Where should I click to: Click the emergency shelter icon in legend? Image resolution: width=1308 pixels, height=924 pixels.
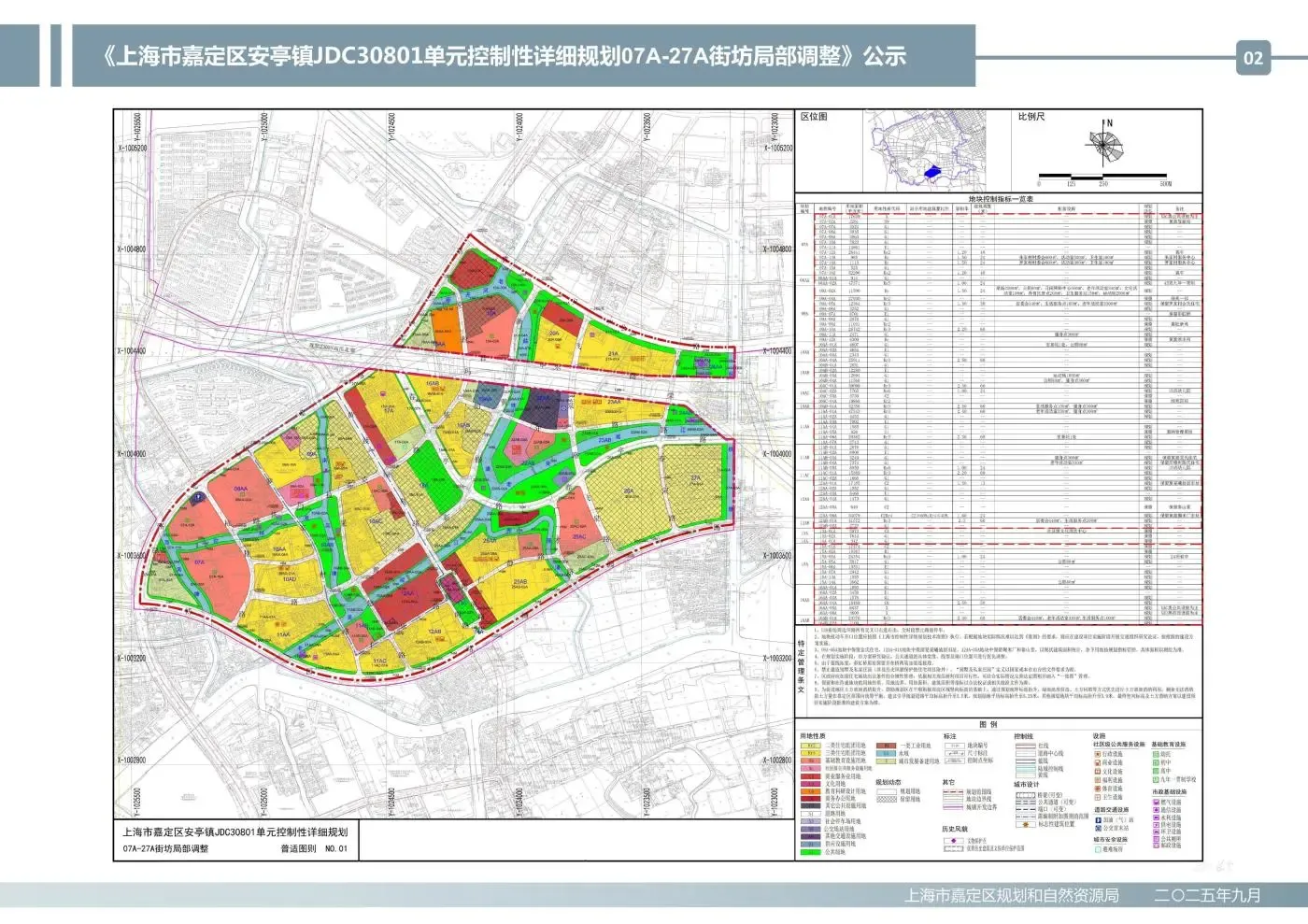point(1098,849)
